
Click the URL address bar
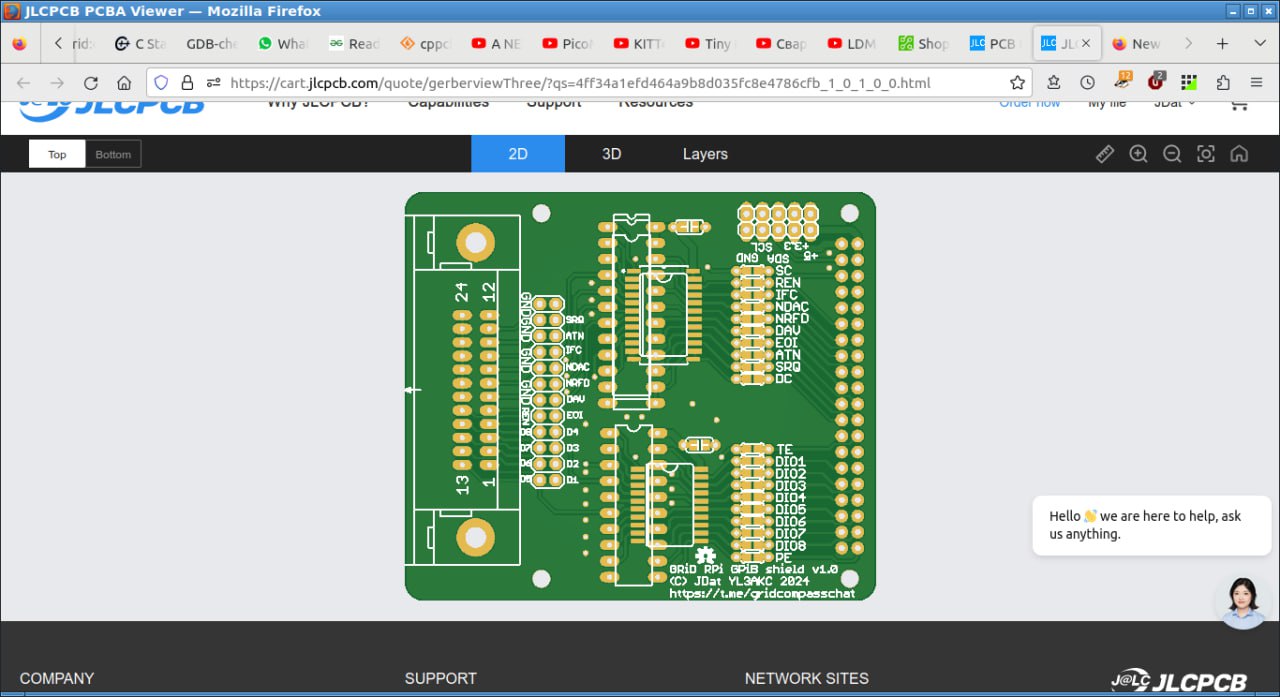[x=580, y=83]
